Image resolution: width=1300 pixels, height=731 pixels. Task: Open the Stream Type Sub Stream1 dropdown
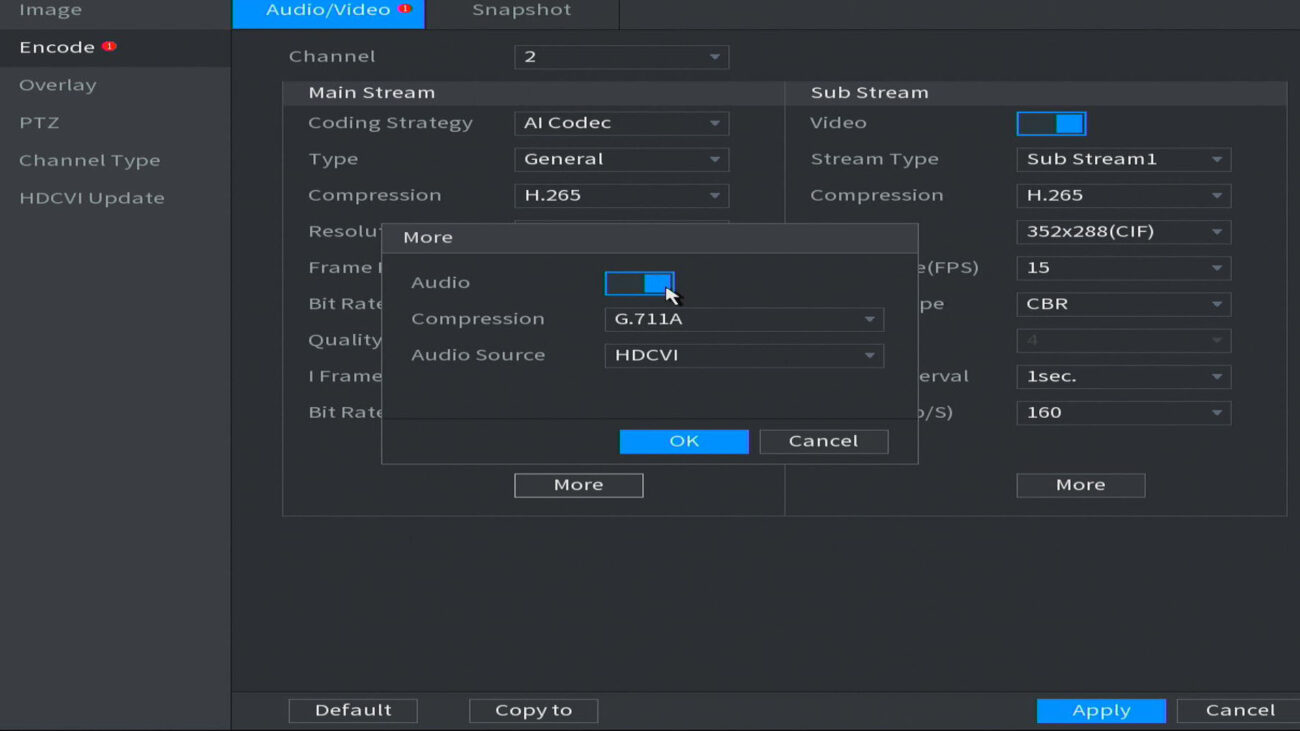1123,159
